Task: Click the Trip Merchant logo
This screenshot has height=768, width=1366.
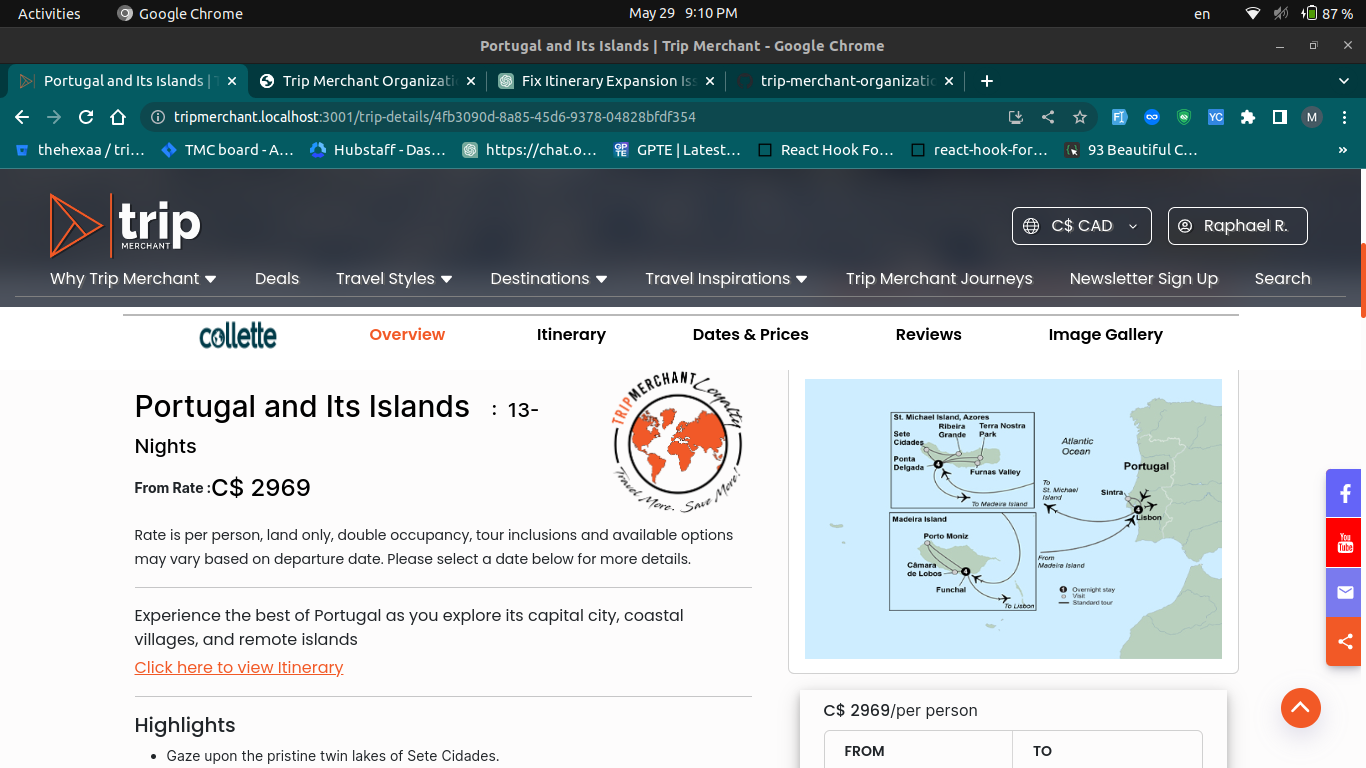Action: tap(125, 225)
